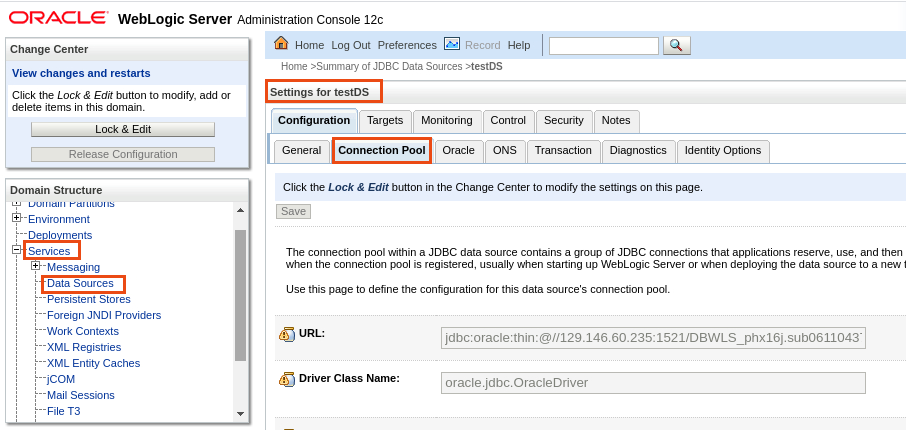The height and width of the screenshot is (430, 906).
Task: Click the Domain Structure panel title
Action: pos(56,190)
